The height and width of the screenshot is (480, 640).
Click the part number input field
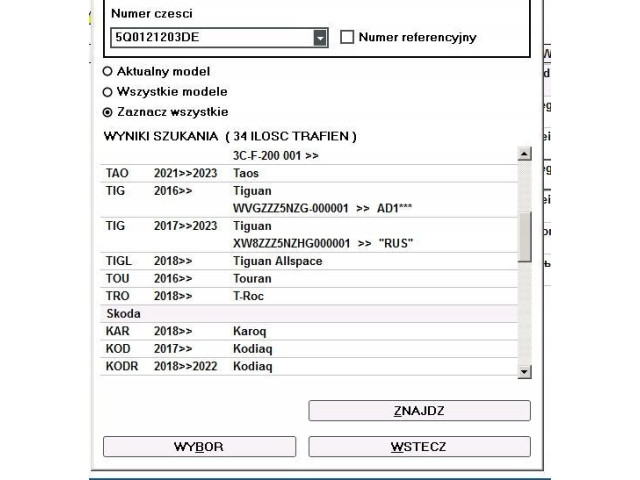(210, 38)
